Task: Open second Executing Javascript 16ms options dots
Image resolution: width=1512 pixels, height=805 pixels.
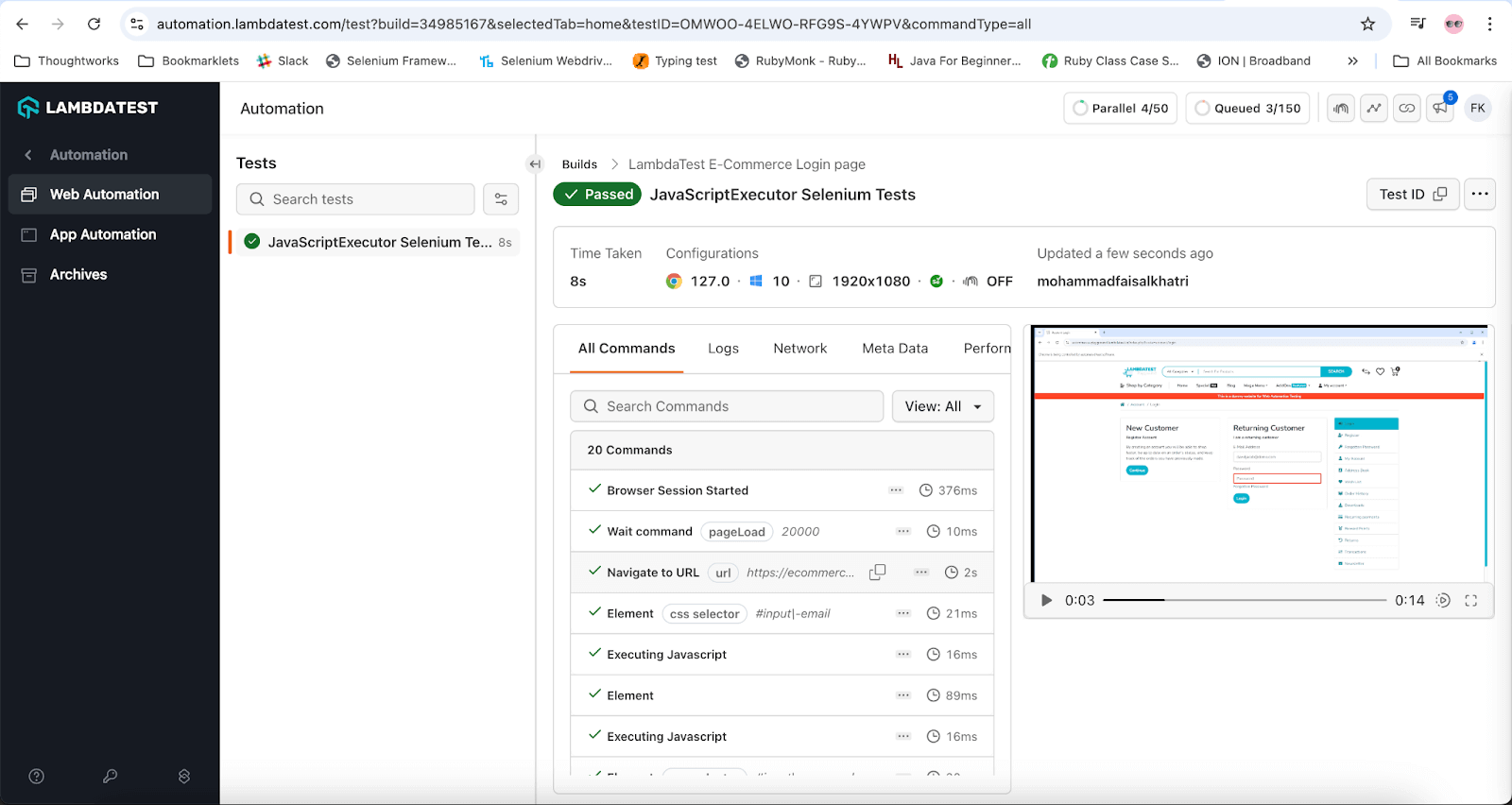Action: (x=903, y=737)
